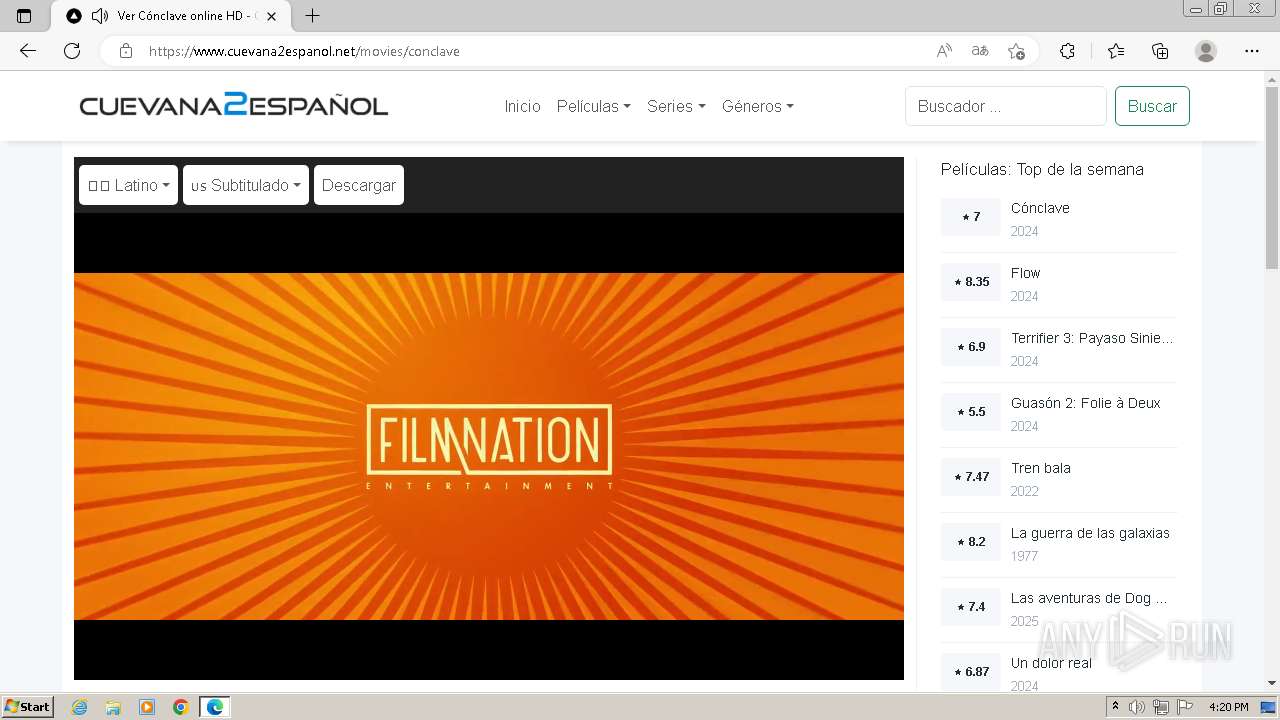1280x720 pixels.
Task: Reload the page with refresh icon
Action: 72,51
